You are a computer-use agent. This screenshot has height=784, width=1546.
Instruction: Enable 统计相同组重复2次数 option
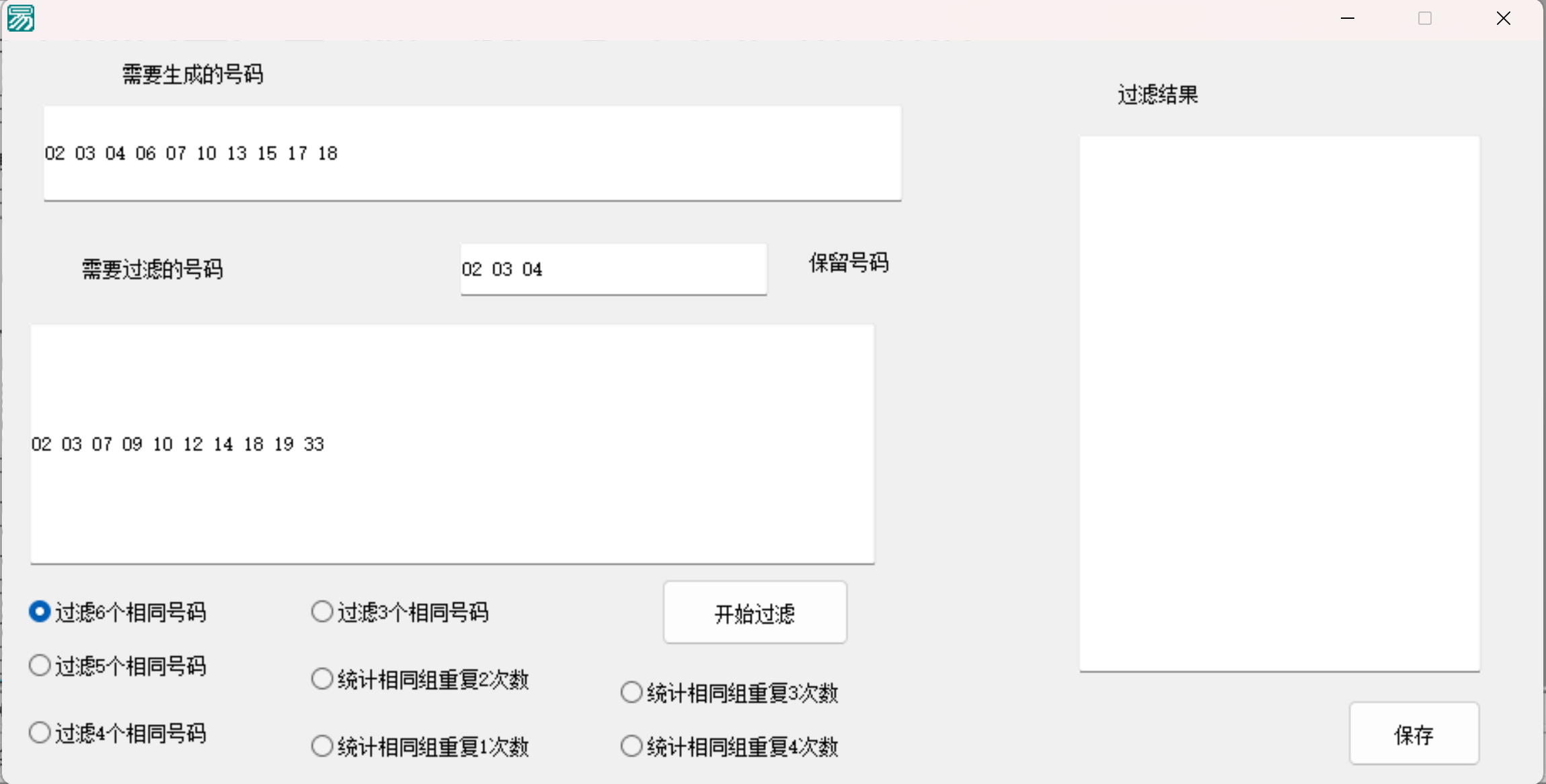click(x=322, y=678)
